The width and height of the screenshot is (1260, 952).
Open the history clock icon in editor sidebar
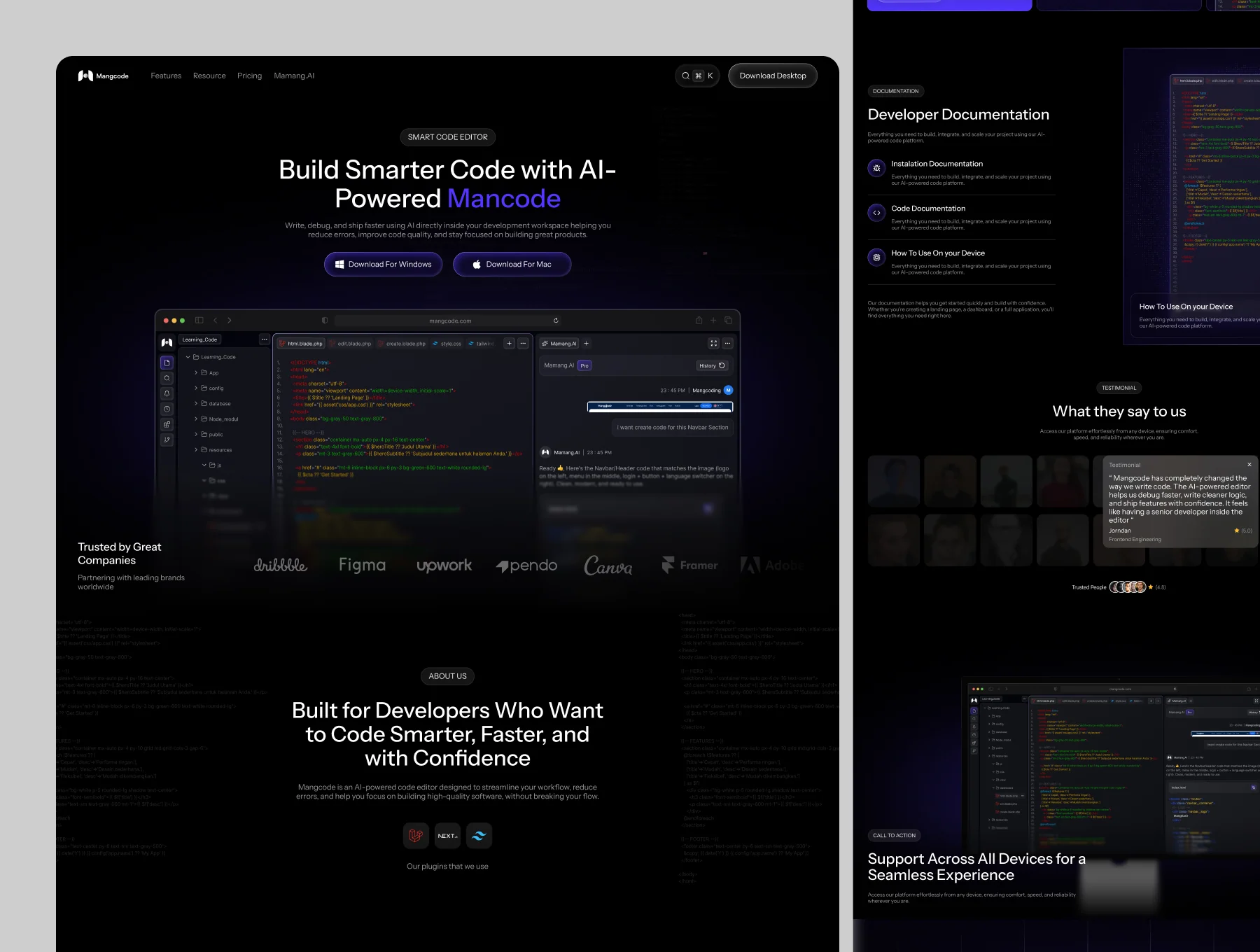point(167,409)
